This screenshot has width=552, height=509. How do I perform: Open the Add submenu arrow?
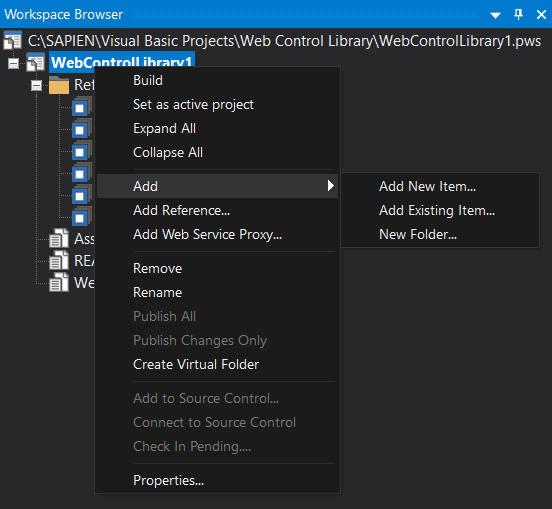(330, 186)
